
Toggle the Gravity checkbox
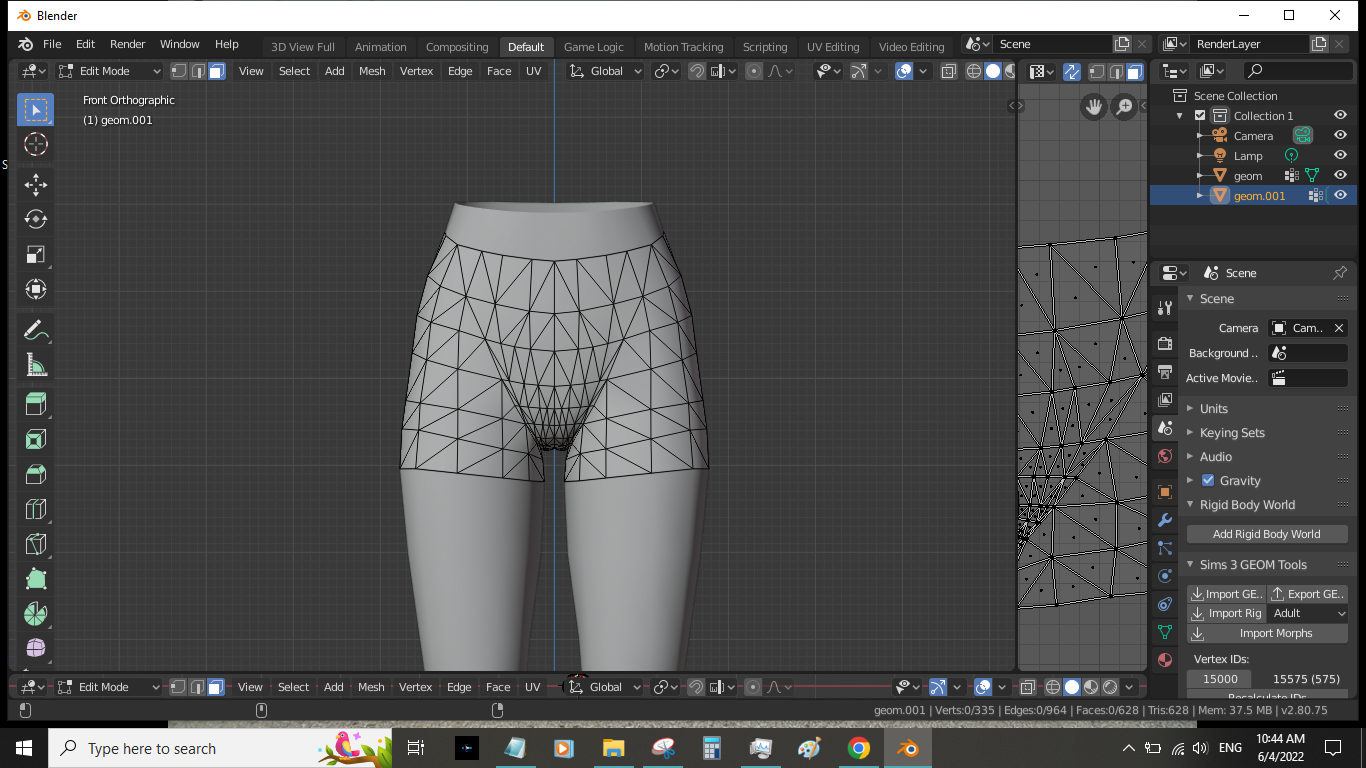pyautogui.click(x=1208, y=480)
